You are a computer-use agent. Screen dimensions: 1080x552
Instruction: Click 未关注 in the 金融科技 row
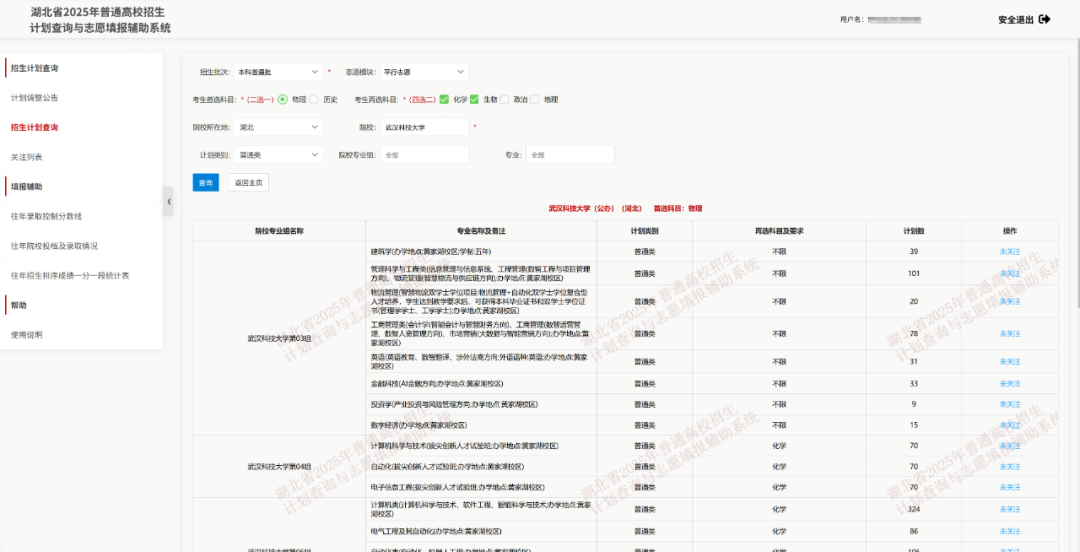[x=1010, y=383]
